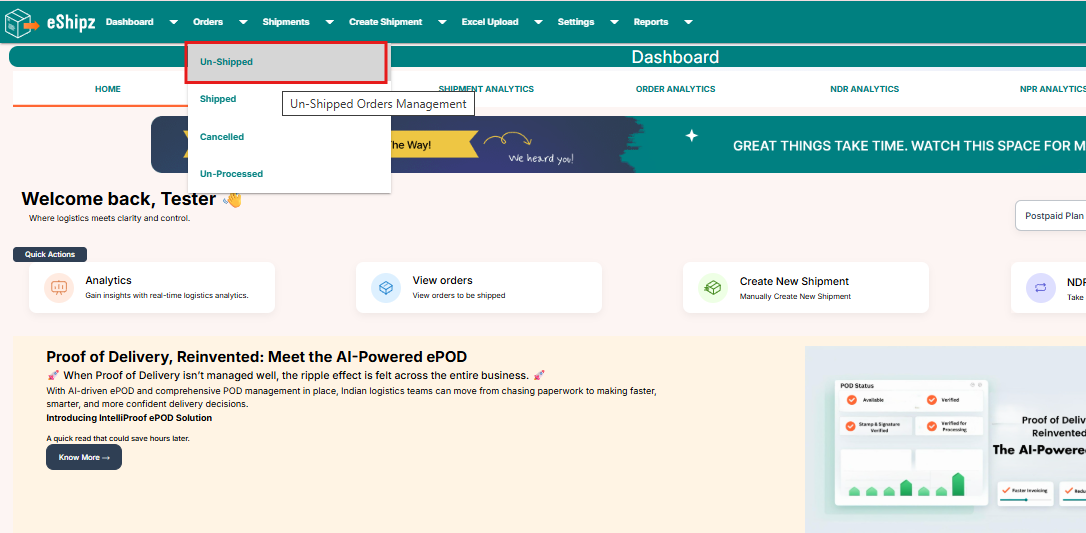Screen dimensions: 1086x533
Task: Open the Postpaid Plan dropdown
Action: (1051, 215)
